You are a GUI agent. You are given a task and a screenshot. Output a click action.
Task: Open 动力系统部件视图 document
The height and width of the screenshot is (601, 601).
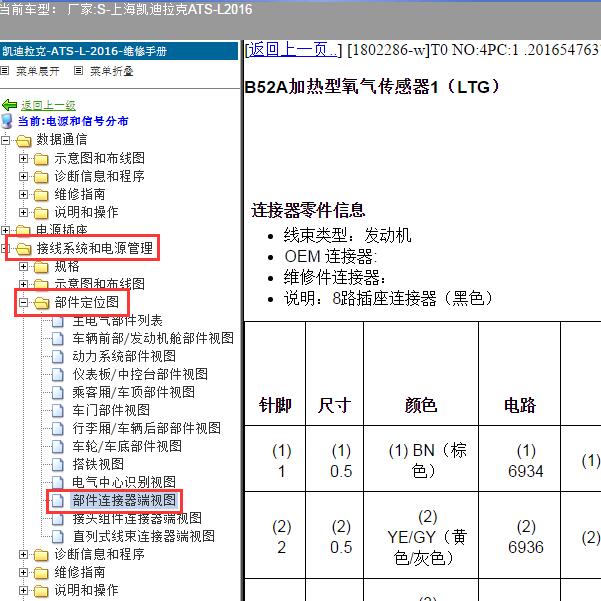[124, 356]
